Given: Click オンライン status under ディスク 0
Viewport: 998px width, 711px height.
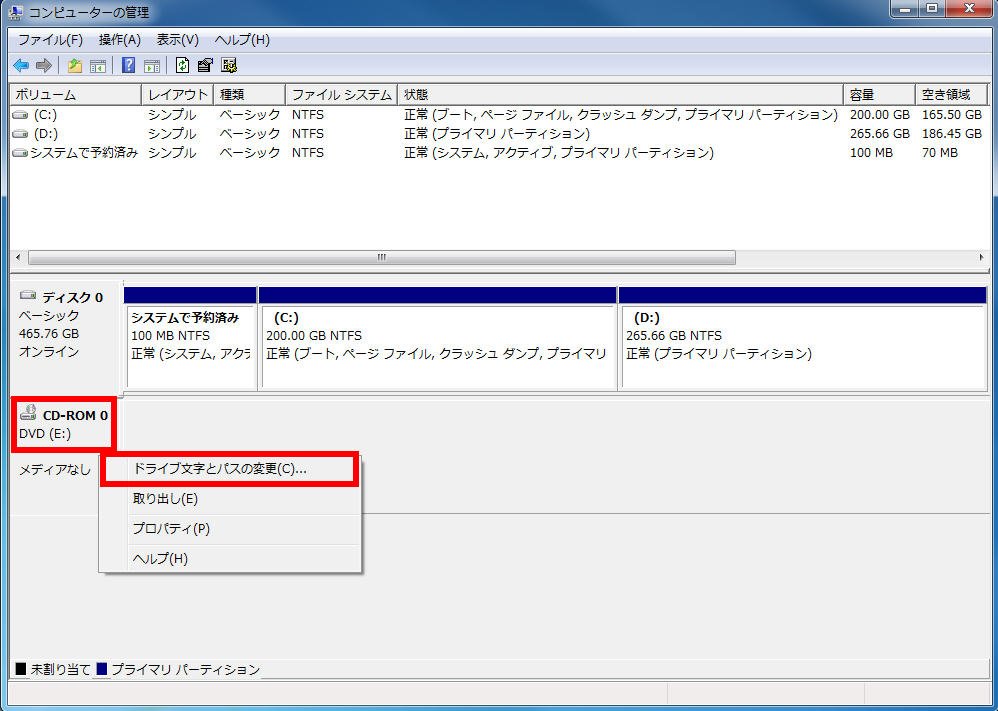Looking at the screenshot, I should (49, 352).
